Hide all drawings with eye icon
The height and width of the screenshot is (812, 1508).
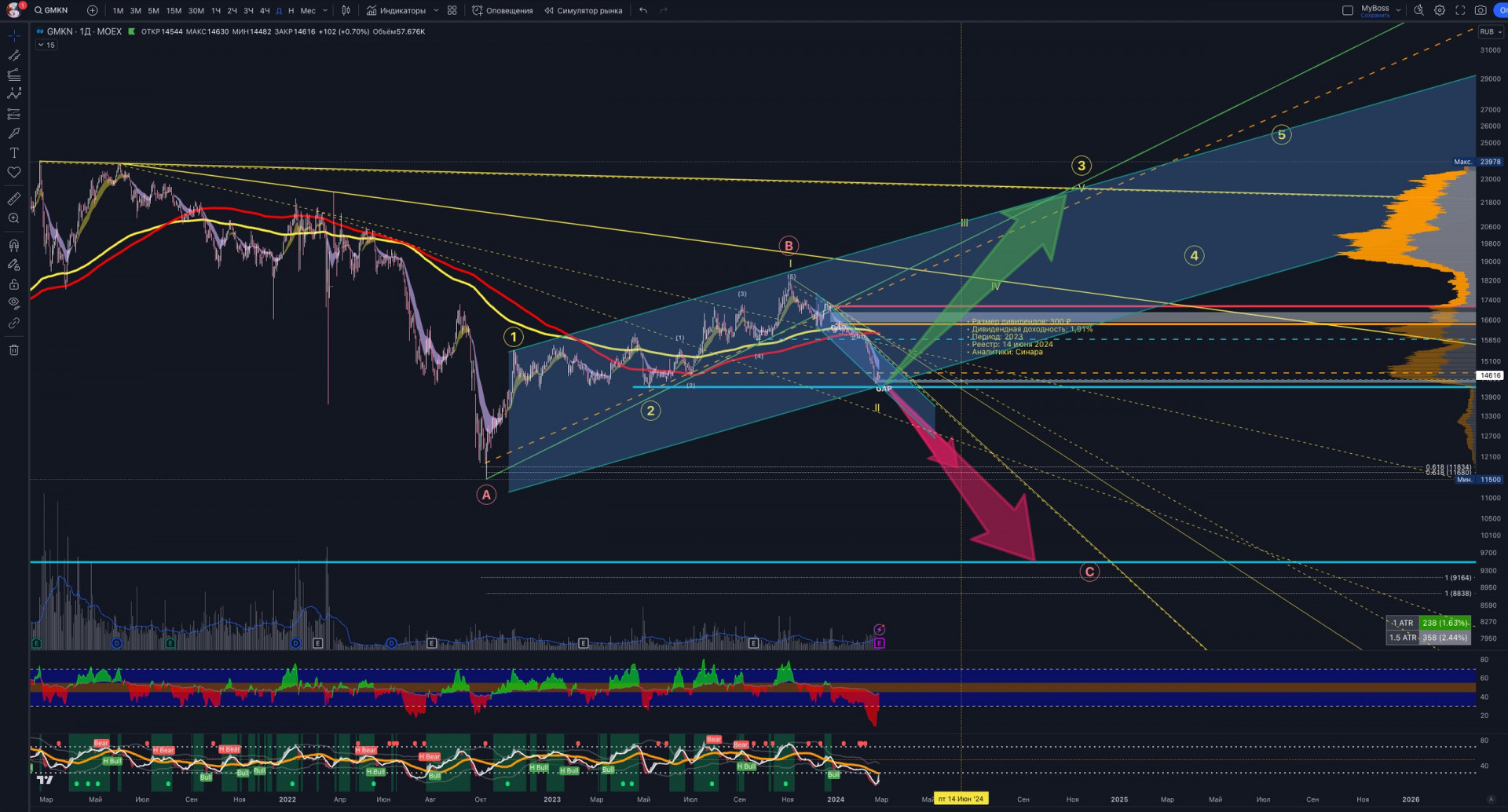pyautogui.click(x=14, y=303)
